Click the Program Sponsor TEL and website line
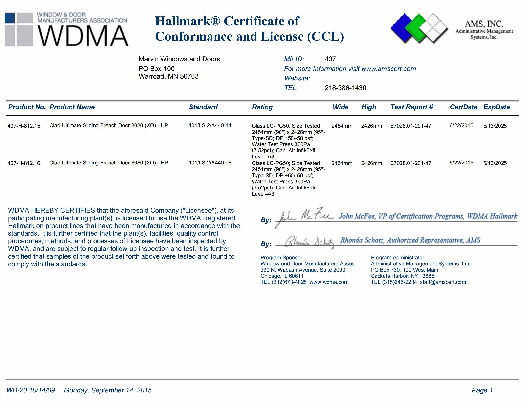 click(304, 282)
